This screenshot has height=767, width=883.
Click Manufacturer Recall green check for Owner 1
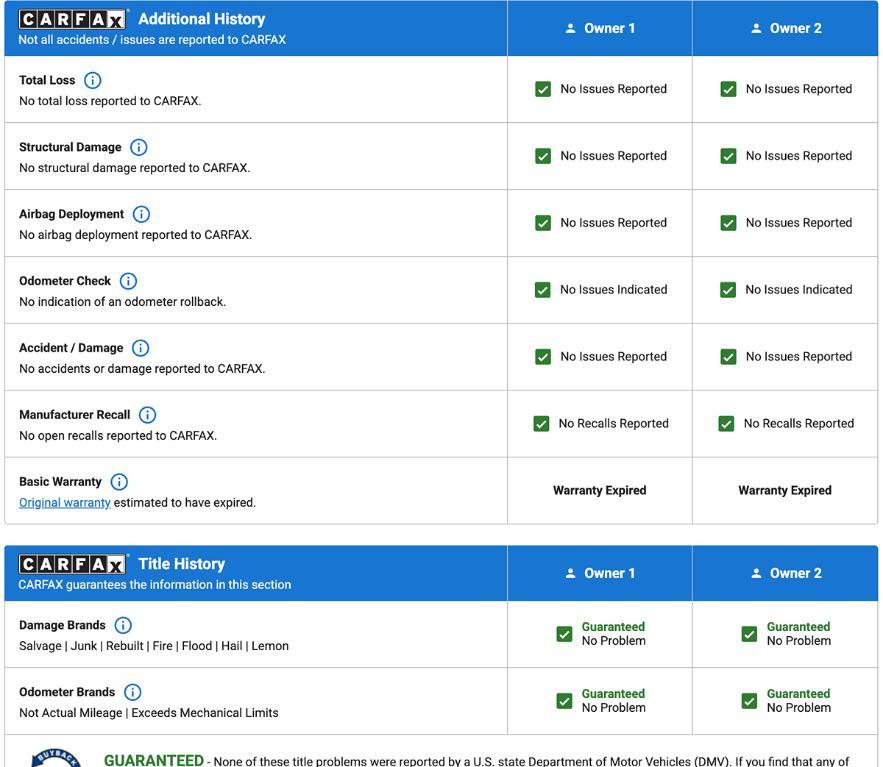(541, 423)
